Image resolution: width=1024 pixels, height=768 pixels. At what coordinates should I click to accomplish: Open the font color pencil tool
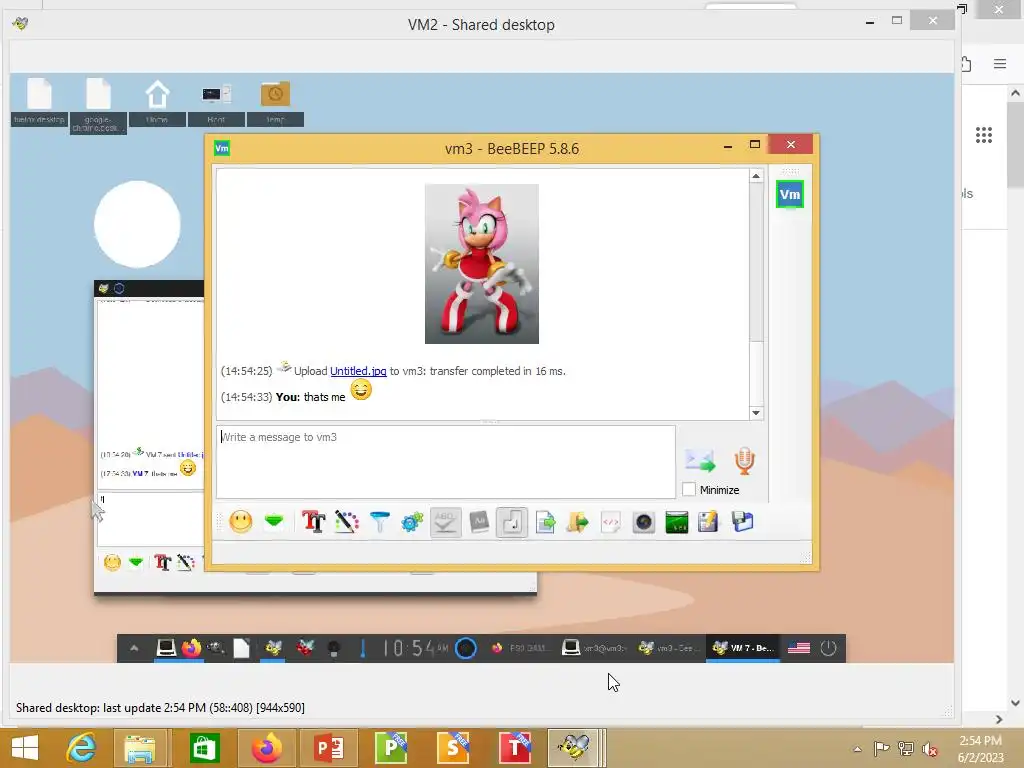pyautogui.click(x=347, y=522)
